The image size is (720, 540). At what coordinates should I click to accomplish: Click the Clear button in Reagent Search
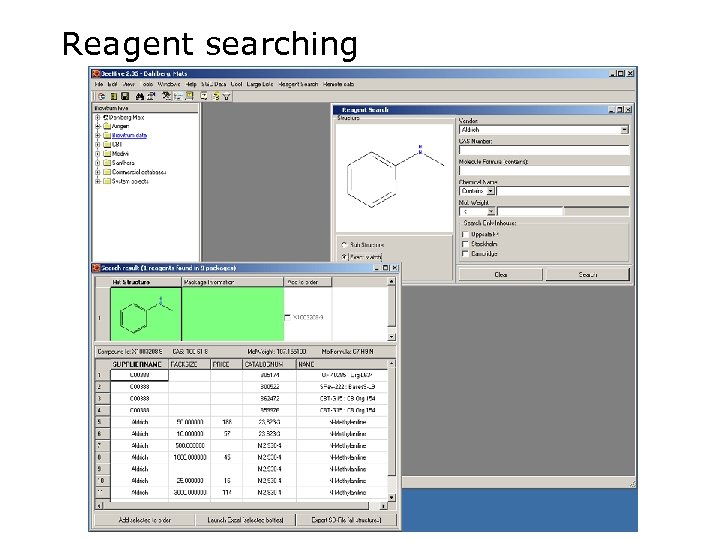[501, 275]
